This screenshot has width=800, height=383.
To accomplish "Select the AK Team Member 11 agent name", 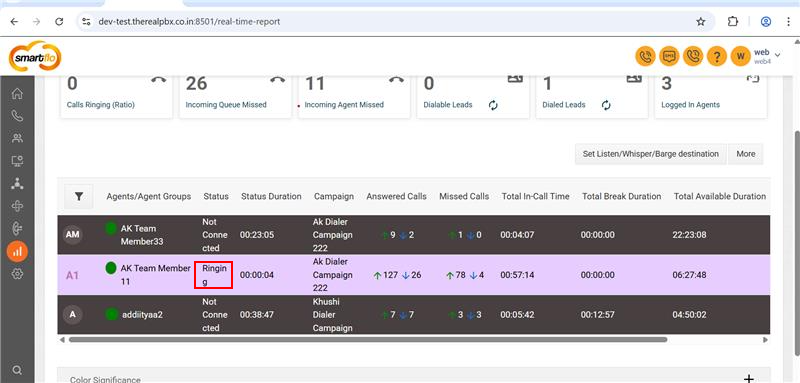I will [x=155, y=275].
